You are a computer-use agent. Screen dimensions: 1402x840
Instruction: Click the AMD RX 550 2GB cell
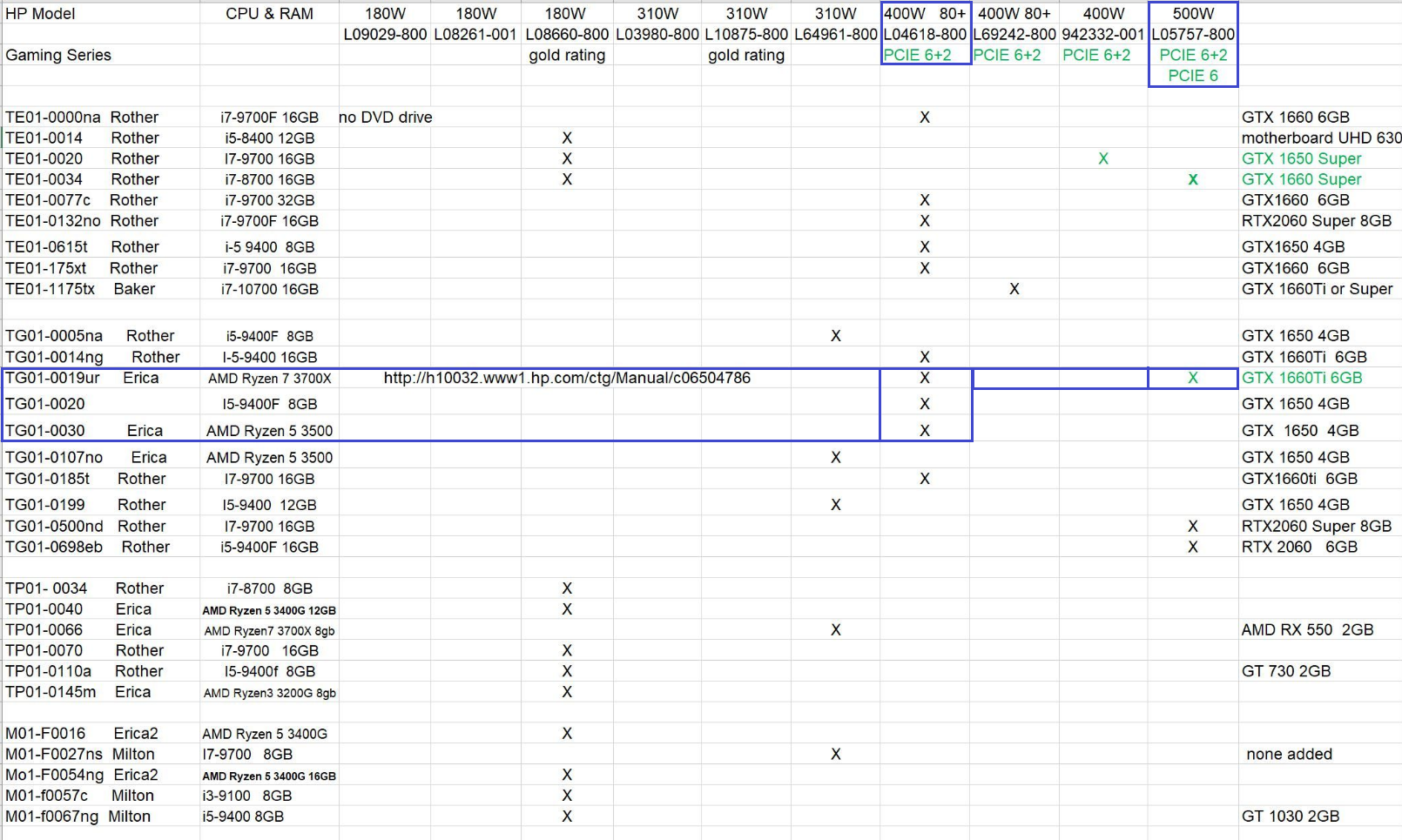click(x=1307, y=629)
